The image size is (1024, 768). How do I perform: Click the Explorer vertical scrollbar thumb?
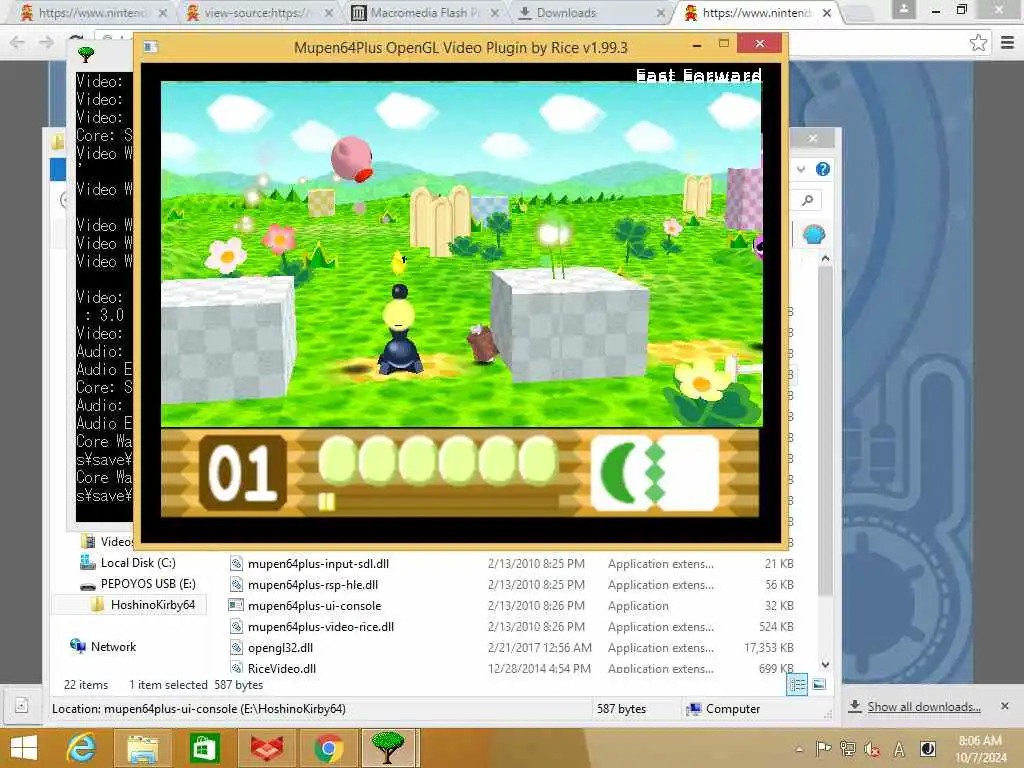coord(825,431)
